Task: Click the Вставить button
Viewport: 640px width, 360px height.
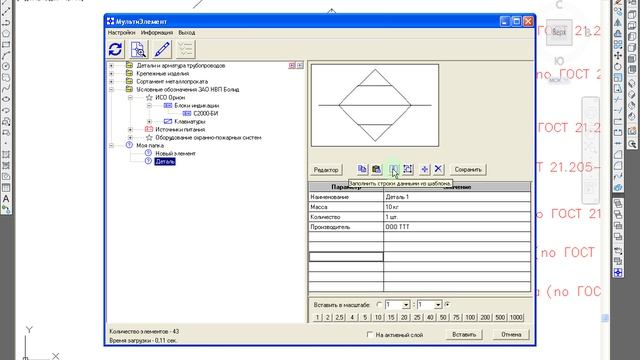Action: 464,334
